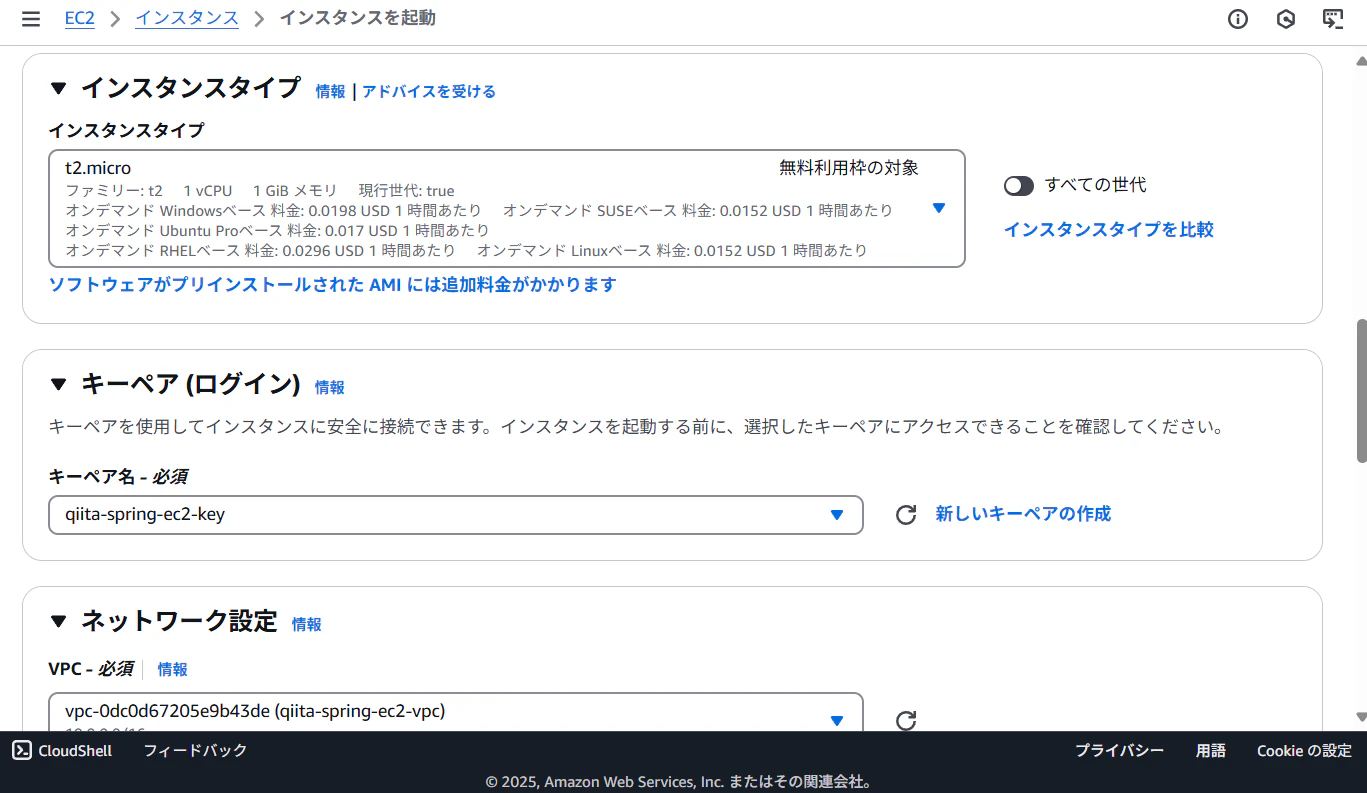Click the Amazon Web Services copyright text
The image size is (1367, 793).
(678, 782)
